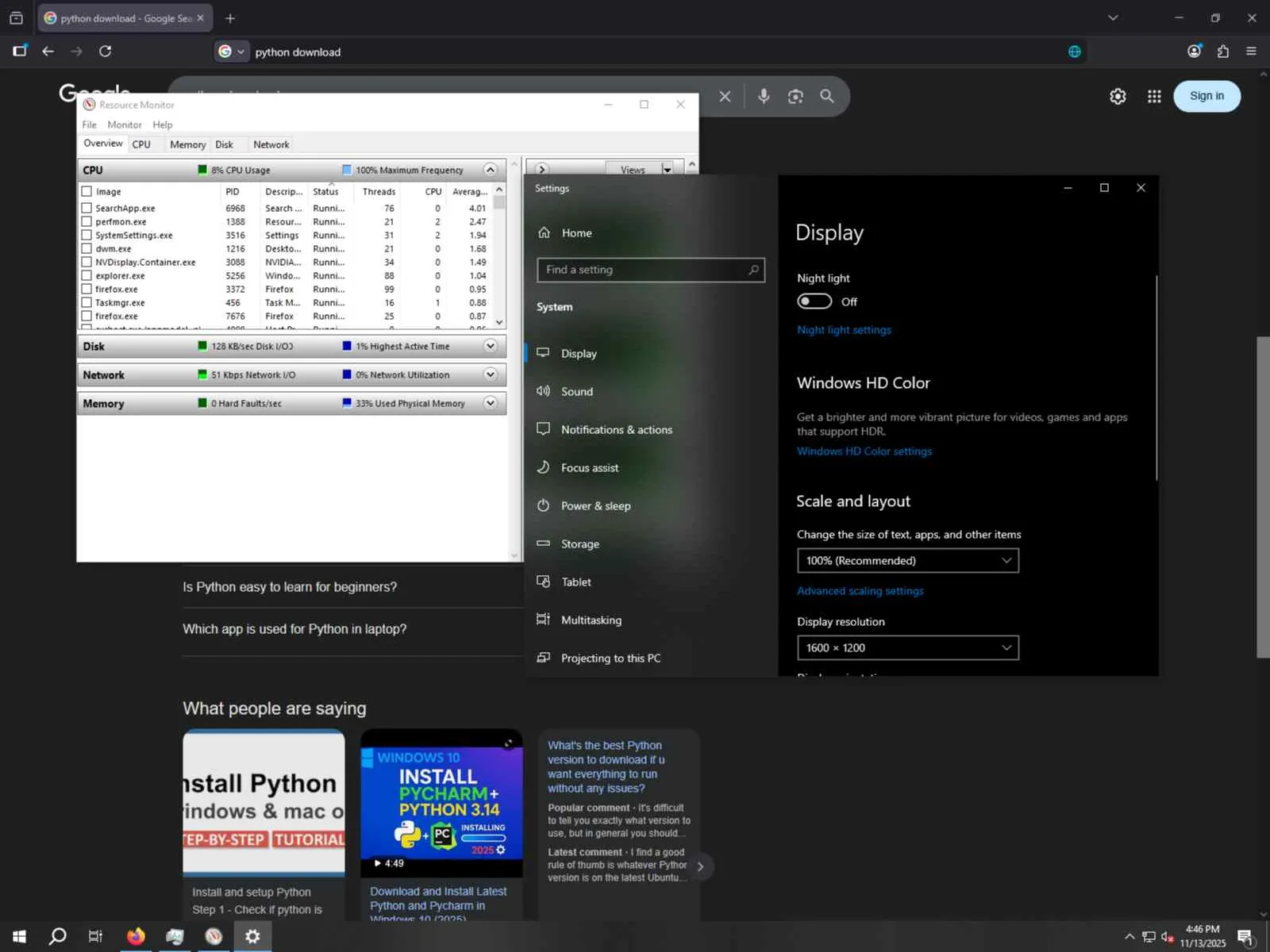
Task: Click the Google search magnifier icon
Action: point(827,96)
